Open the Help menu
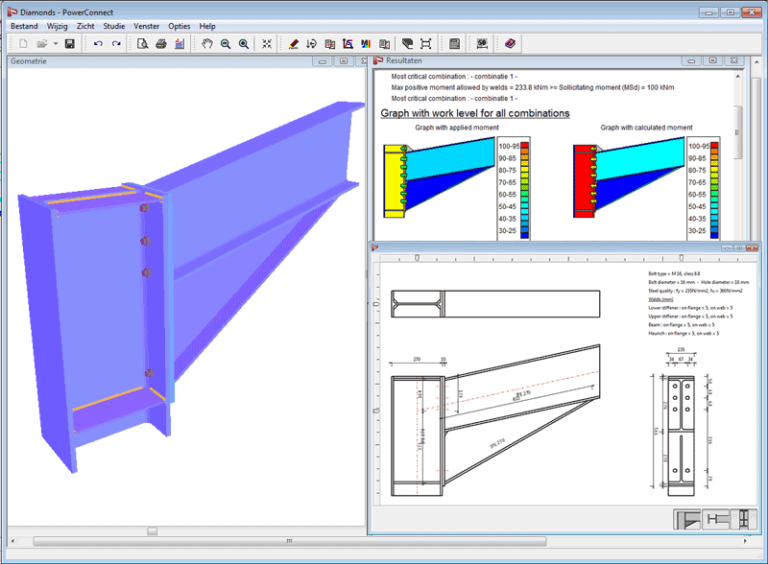Image resolution: width=768 pixels, height=564 pixels. click(207, 26)
